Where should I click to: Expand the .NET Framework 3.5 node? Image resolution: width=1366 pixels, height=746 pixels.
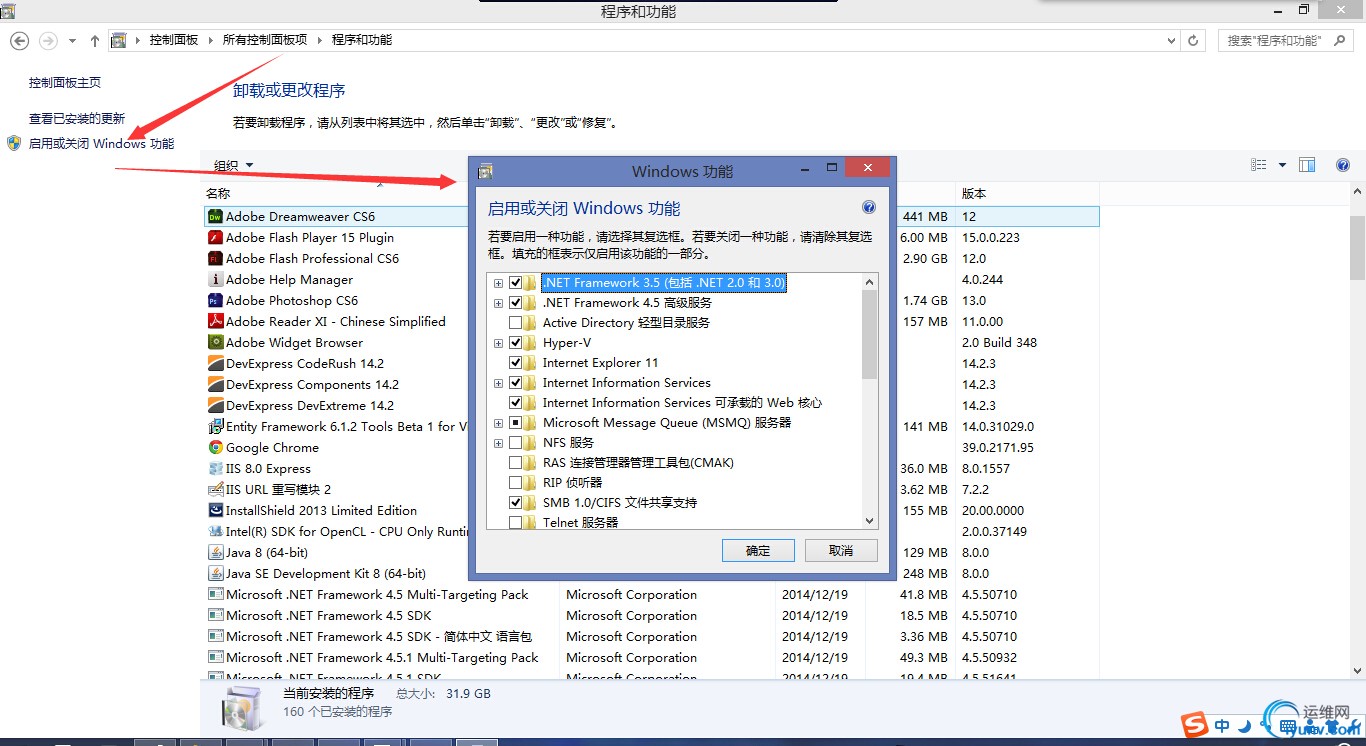click(498, 283)
